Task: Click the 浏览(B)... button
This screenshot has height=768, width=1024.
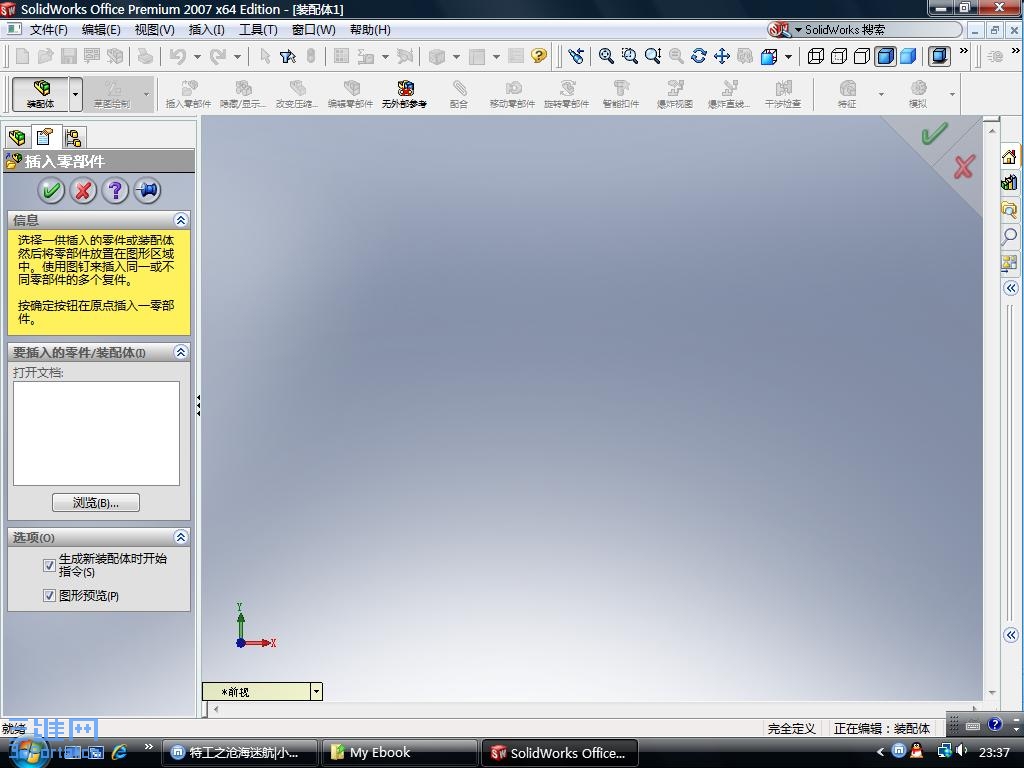Action: click(x=95, y=503)
